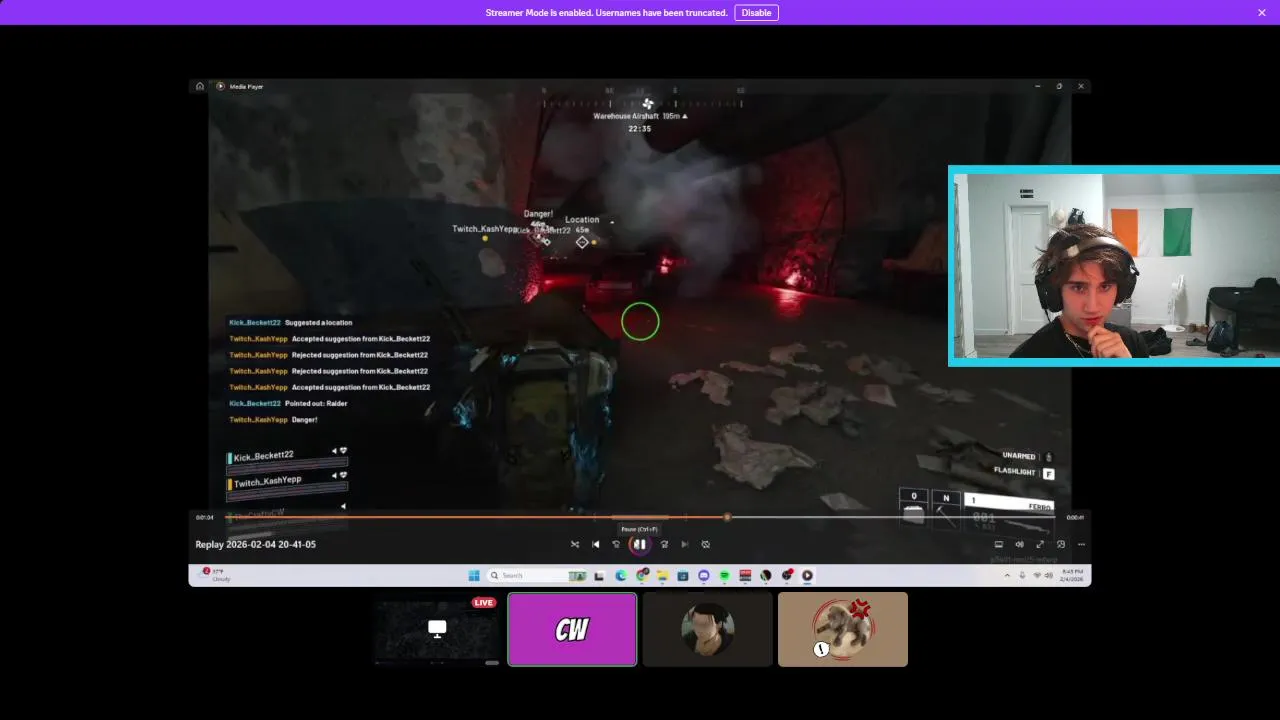1280x720 pixels.
Task: Open Spotify from the taskbar
Action: [x=725, y=575]
